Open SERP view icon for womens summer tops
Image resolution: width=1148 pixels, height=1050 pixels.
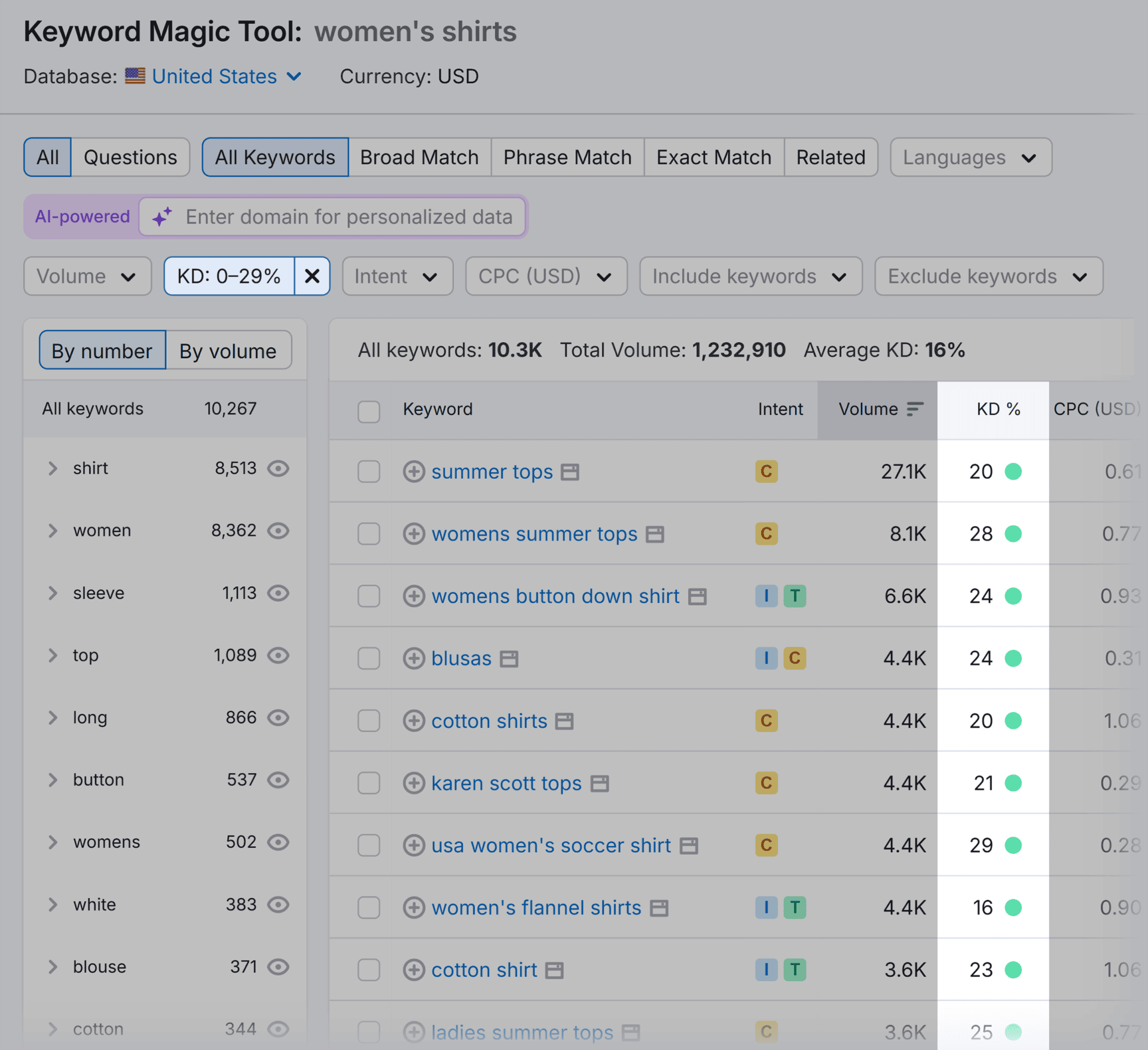[x=655, y=534]
